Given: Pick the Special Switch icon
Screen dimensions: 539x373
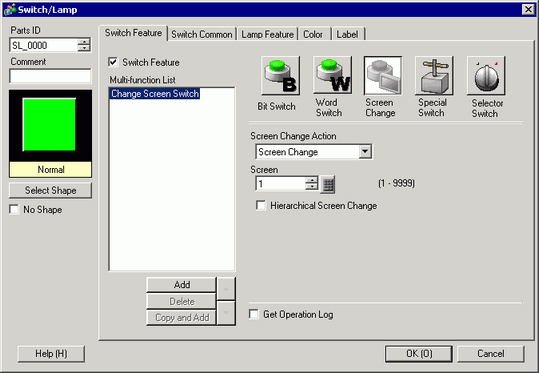Looking at the screenshot, I should (434, 76).
